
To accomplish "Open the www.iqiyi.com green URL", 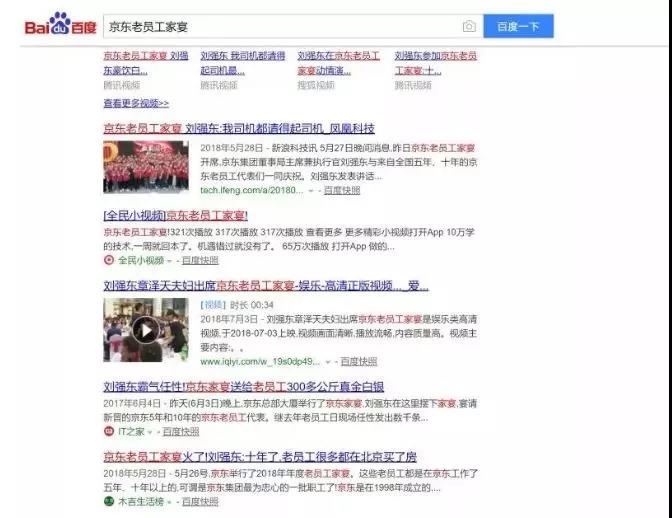I will click(260, 362).
